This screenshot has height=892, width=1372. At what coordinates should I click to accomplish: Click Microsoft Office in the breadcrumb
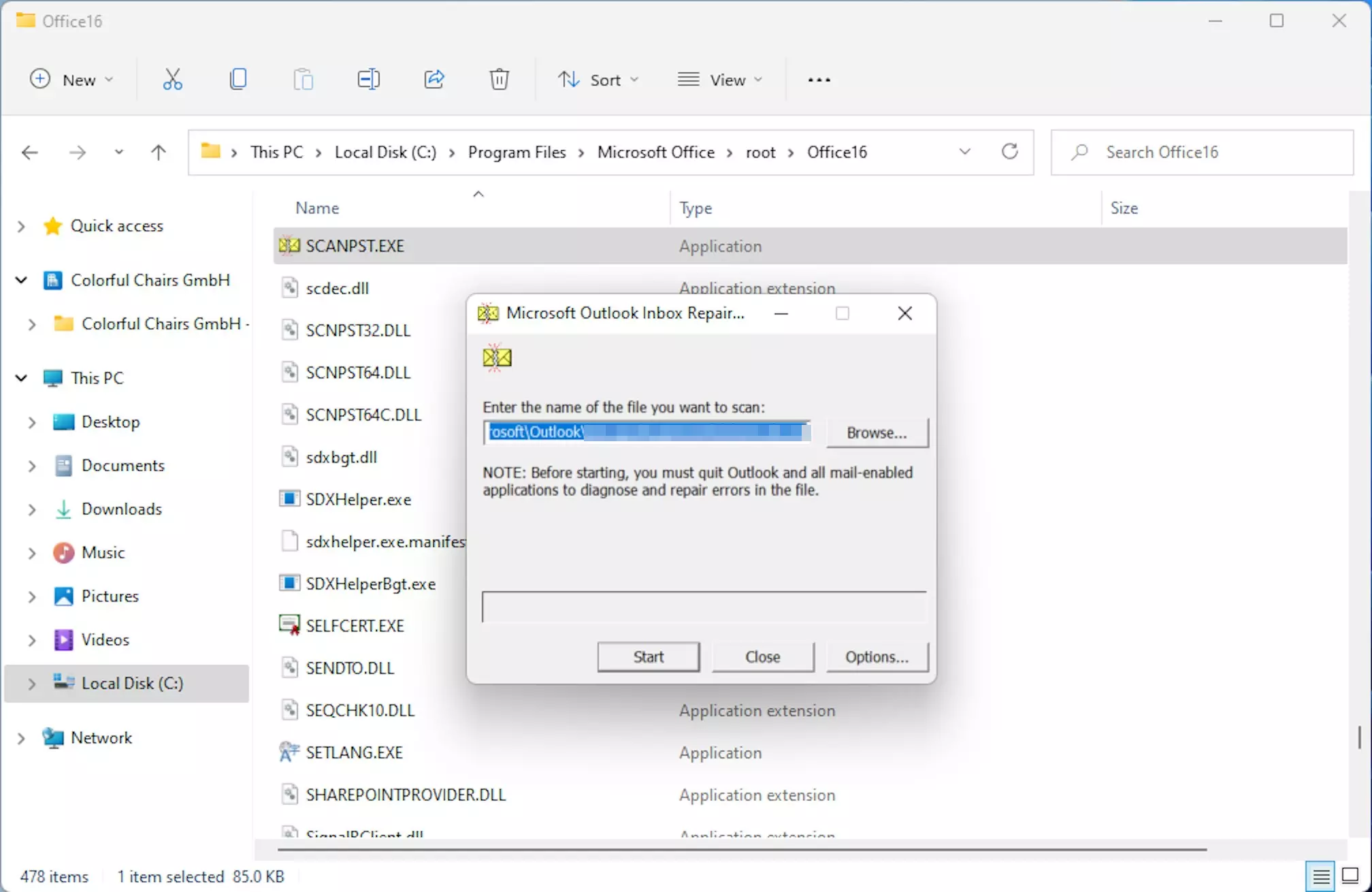(x=656, y=152)
